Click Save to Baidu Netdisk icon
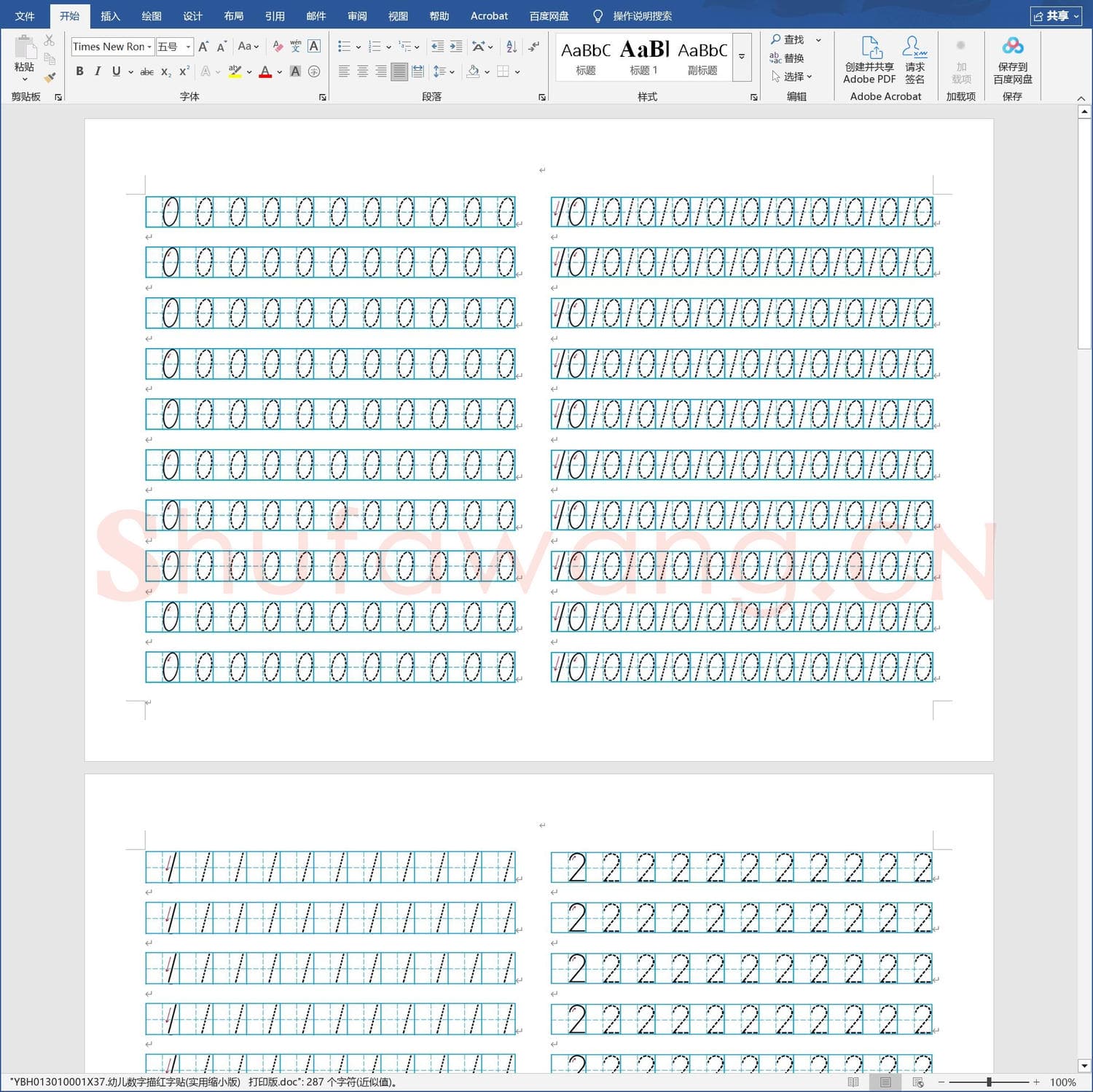1093x1092 pixels. click(1013, 60)
